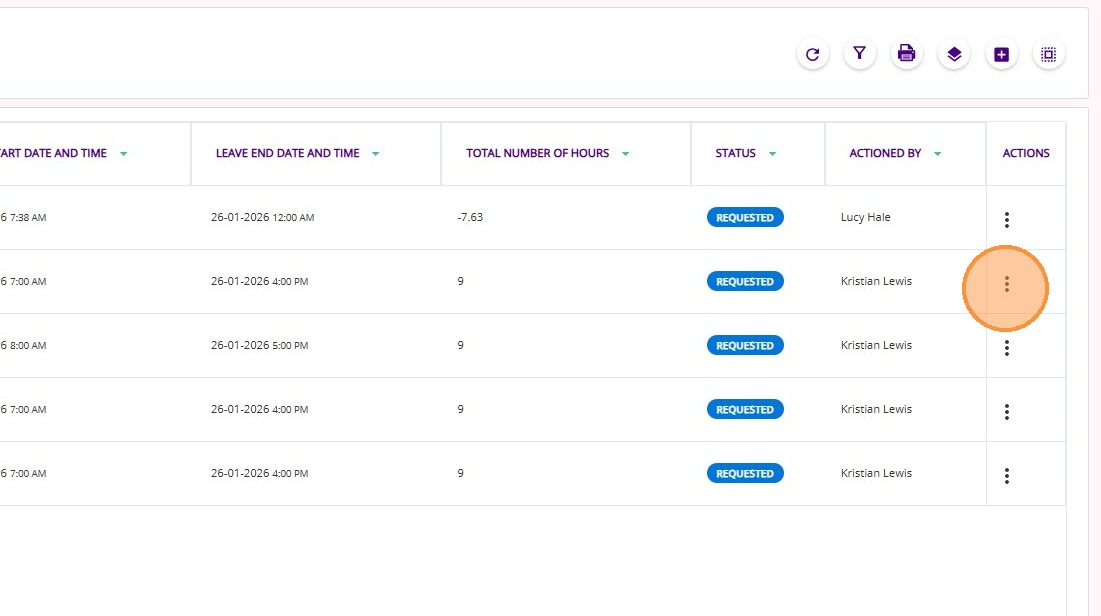Open actions menu for Lucy Hale row

[x=1006, y=220]
